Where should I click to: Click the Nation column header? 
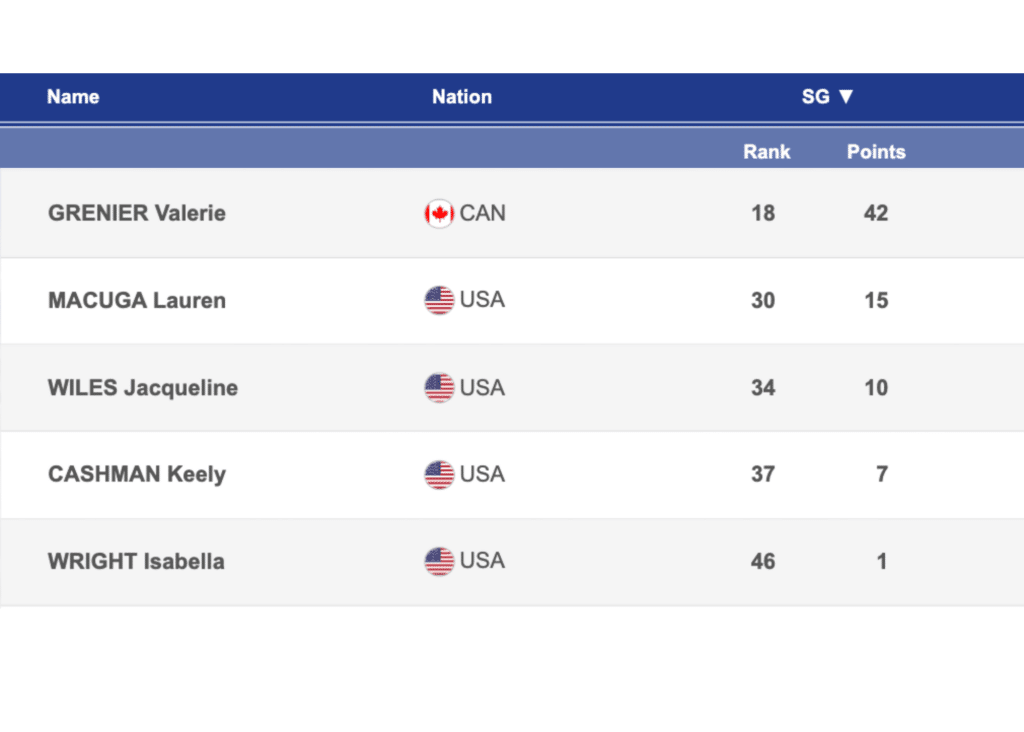pyautogui.click(x=462, y=97)
